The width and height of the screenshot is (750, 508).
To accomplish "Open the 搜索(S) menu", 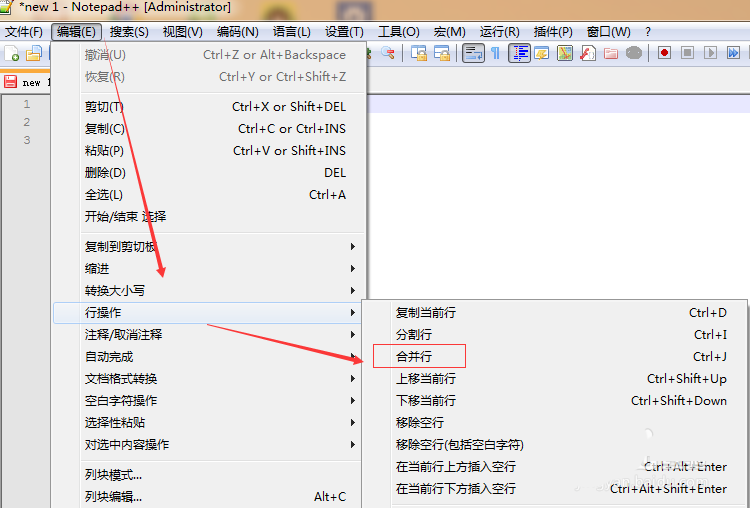I will click(x=129, y=32).
